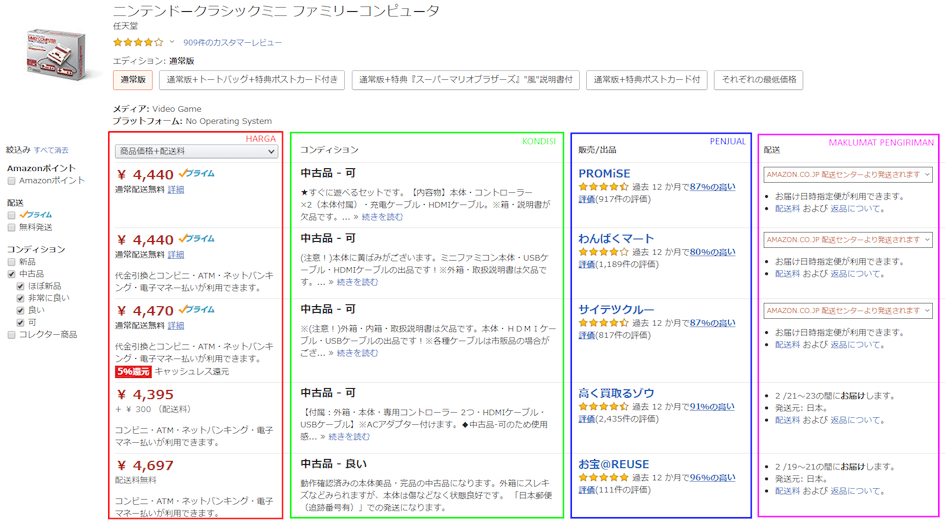Click product star rating icons near title

[138, 42]
